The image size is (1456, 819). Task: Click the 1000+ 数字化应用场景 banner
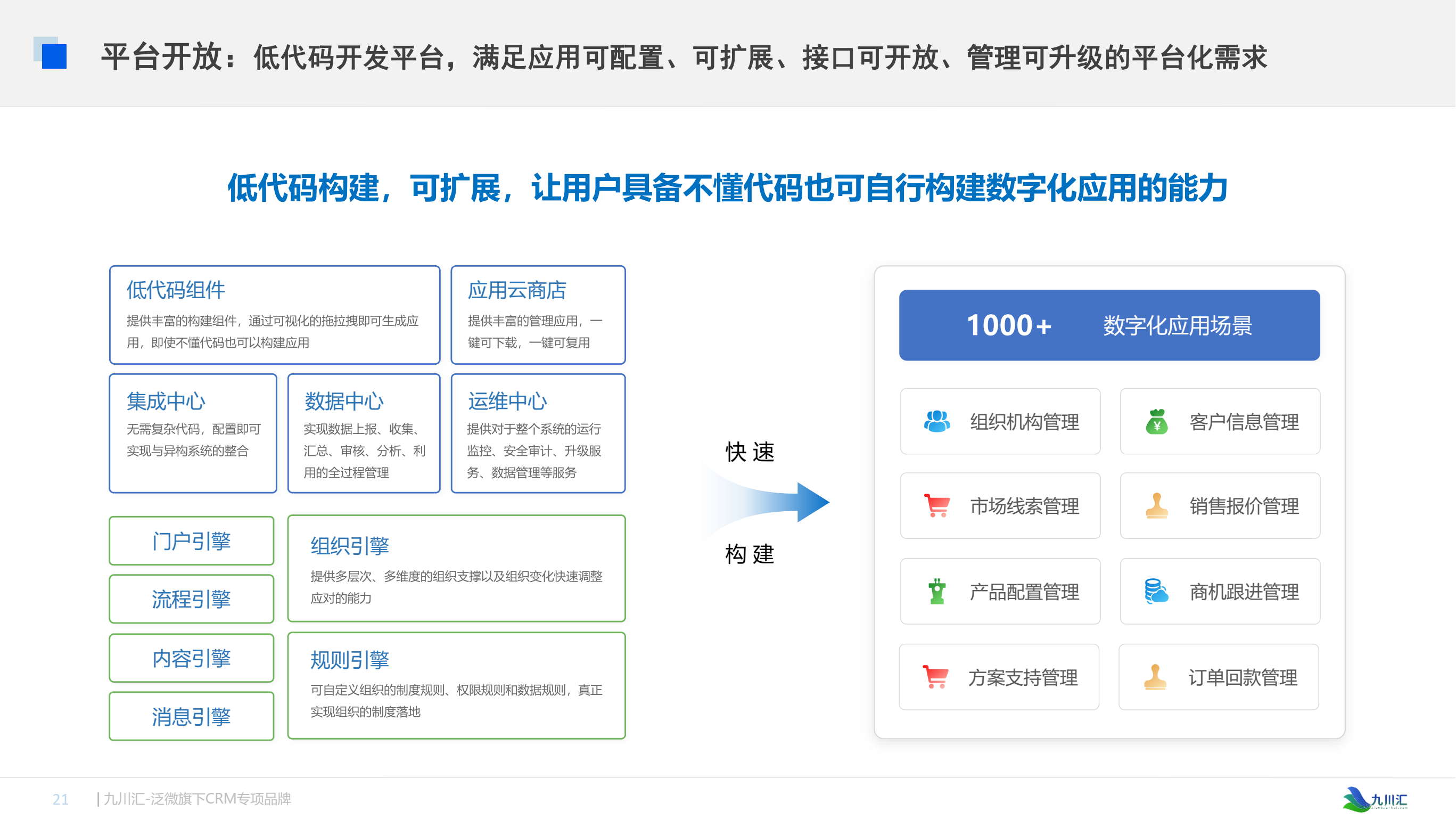click(1109, 325)
